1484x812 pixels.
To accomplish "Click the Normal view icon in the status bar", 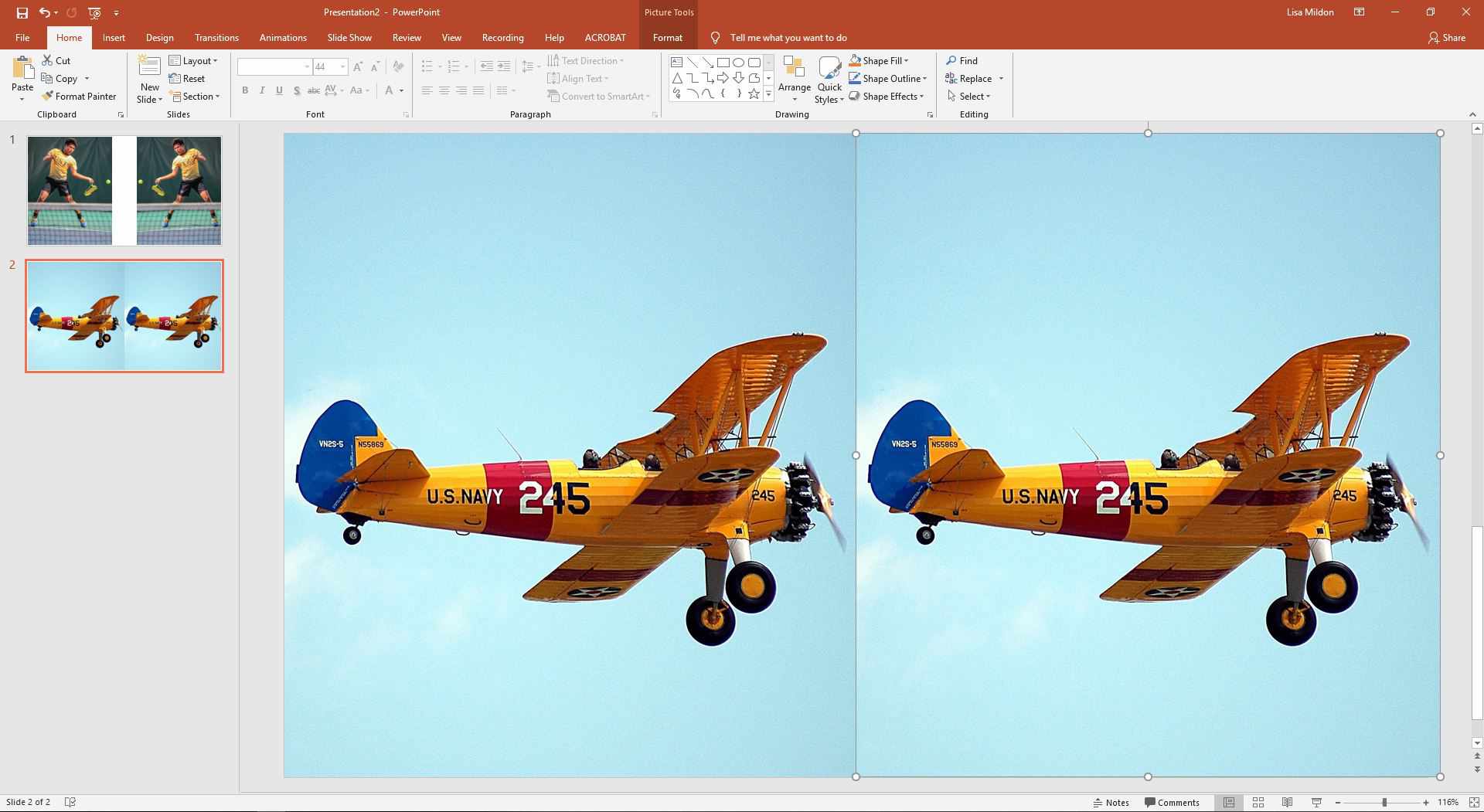I will point(1229,803).
